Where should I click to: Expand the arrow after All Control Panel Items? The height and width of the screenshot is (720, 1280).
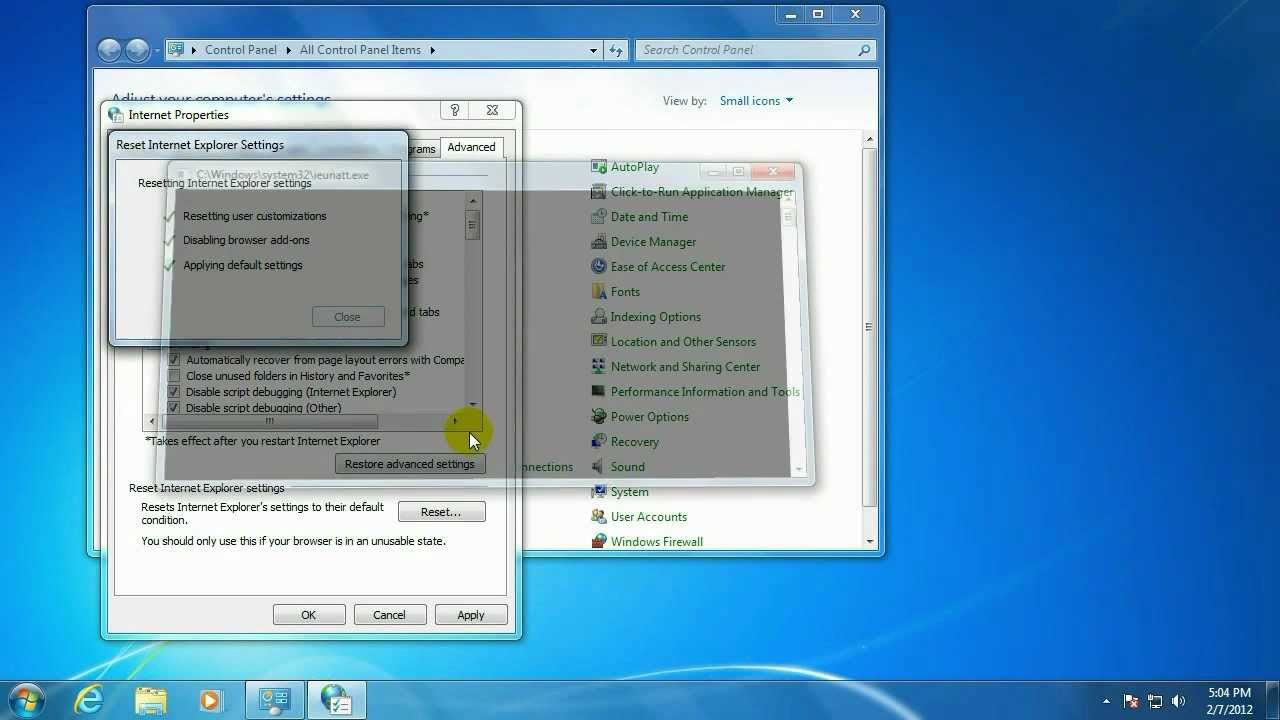(433, 50)
